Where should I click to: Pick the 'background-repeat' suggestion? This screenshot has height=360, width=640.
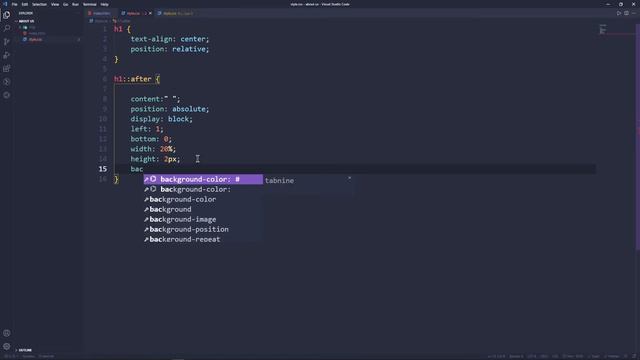tap(203, 239)
